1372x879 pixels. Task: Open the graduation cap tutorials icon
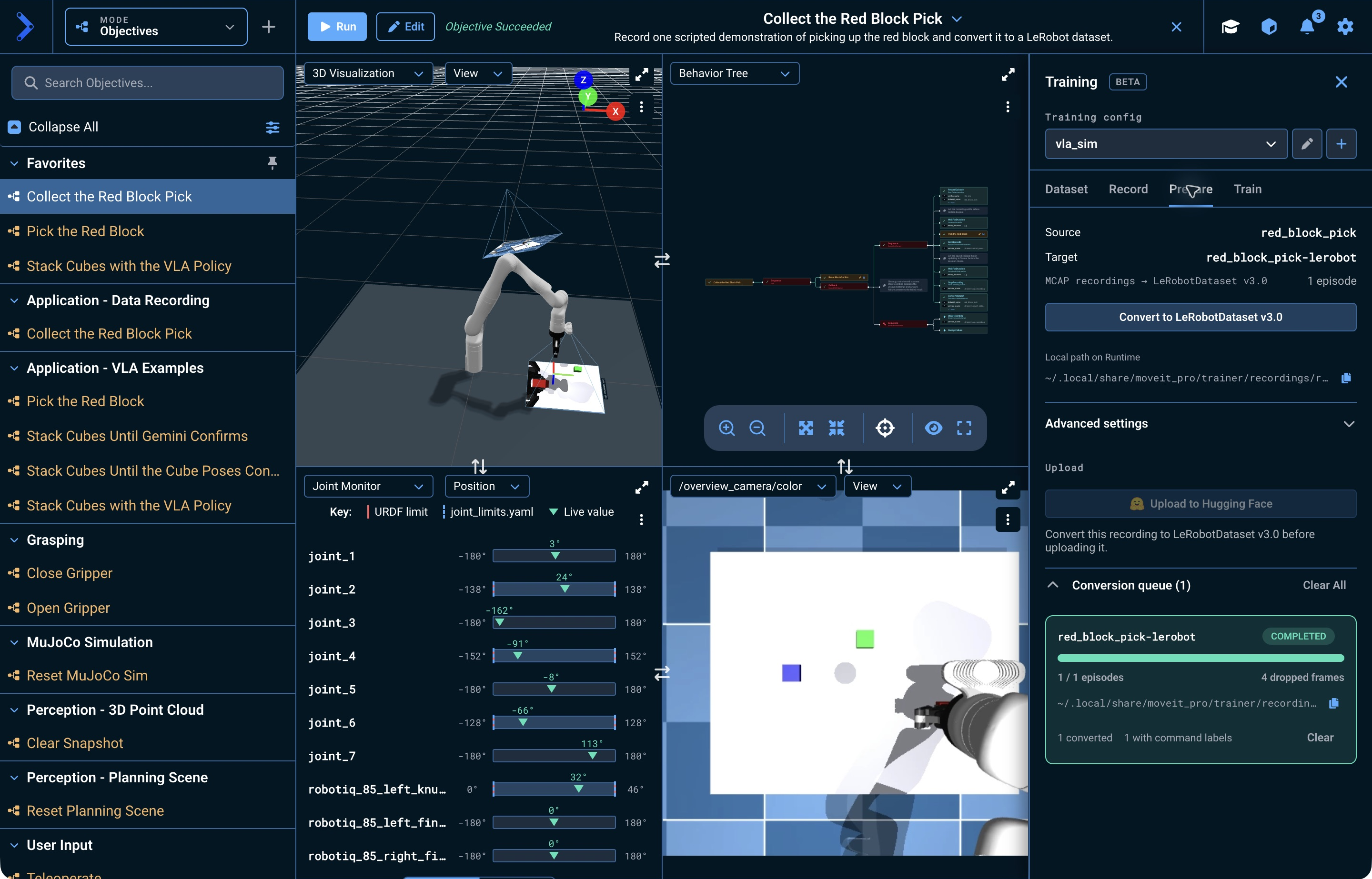[1231, 26]
